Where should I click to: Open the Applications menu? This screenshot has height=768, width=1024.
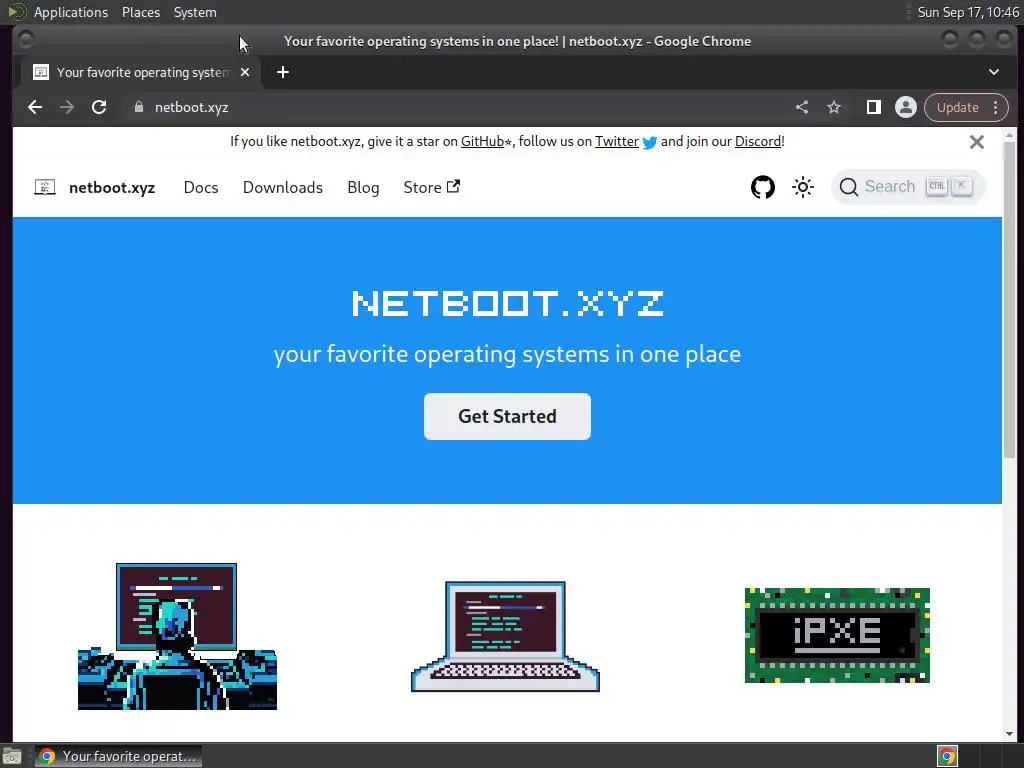[71, 12]
